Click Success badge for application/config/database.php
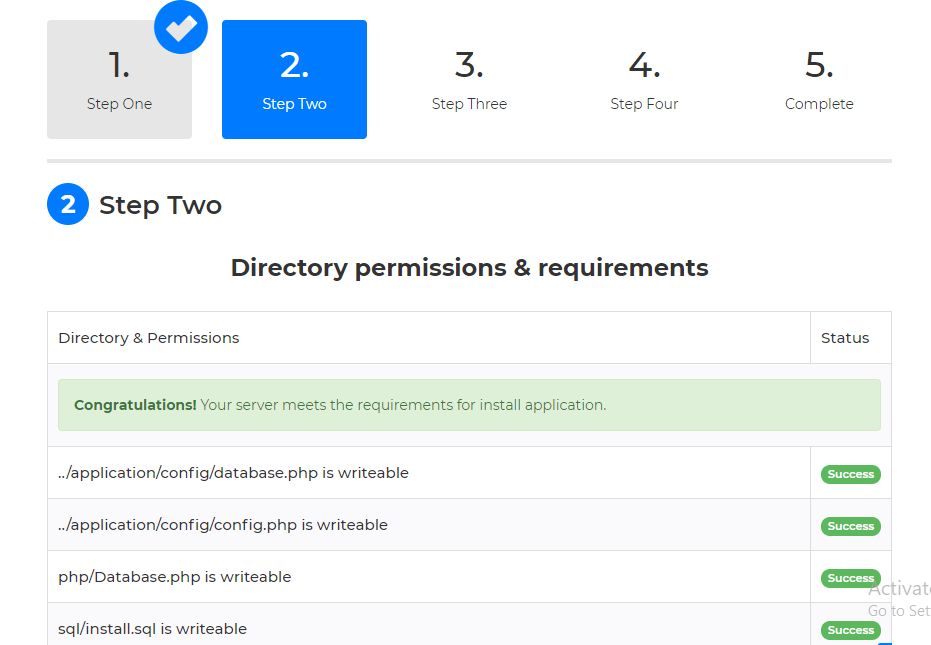The image size is (931, 645). [850, 474]
